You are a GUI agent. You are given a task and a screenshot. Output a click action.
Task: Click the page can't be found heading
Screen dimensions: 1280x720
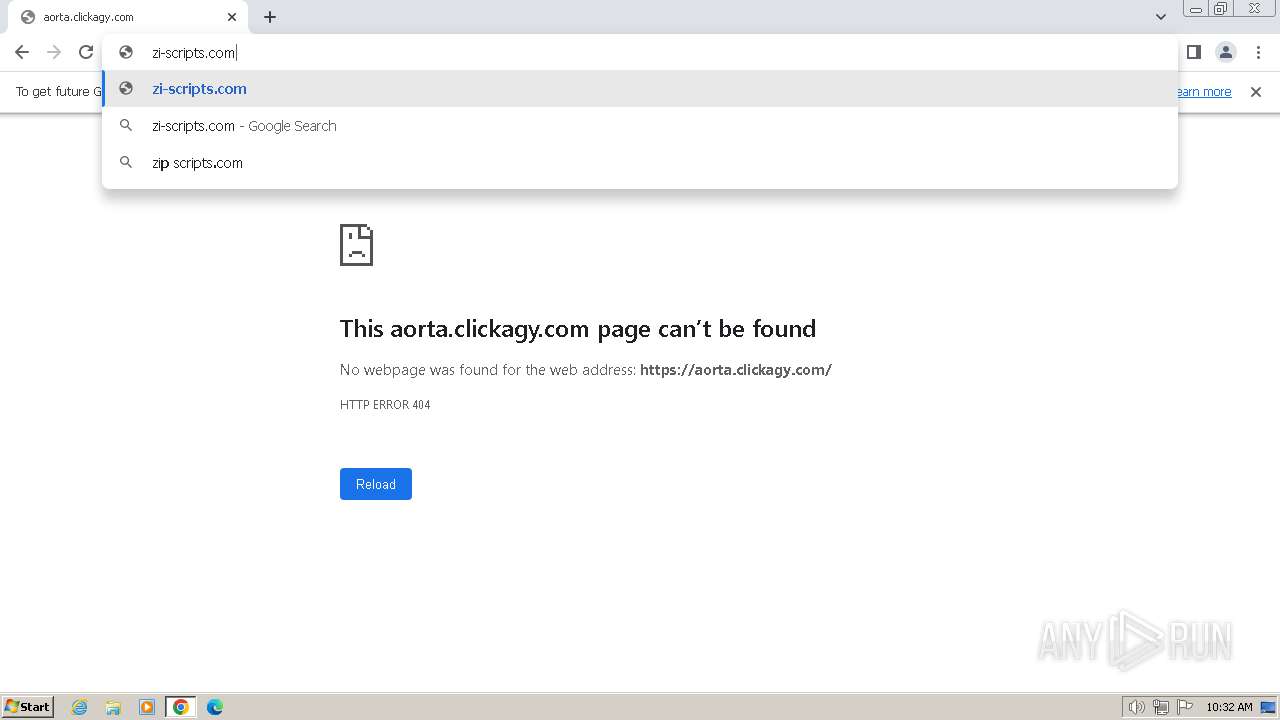(x=578, y=329)
